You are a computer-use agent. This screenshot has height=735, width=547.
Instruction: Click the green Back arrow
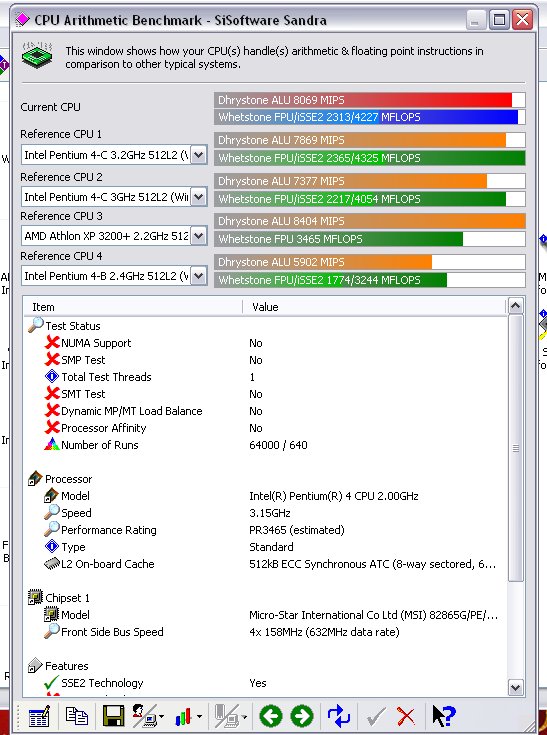coord(271,716)
